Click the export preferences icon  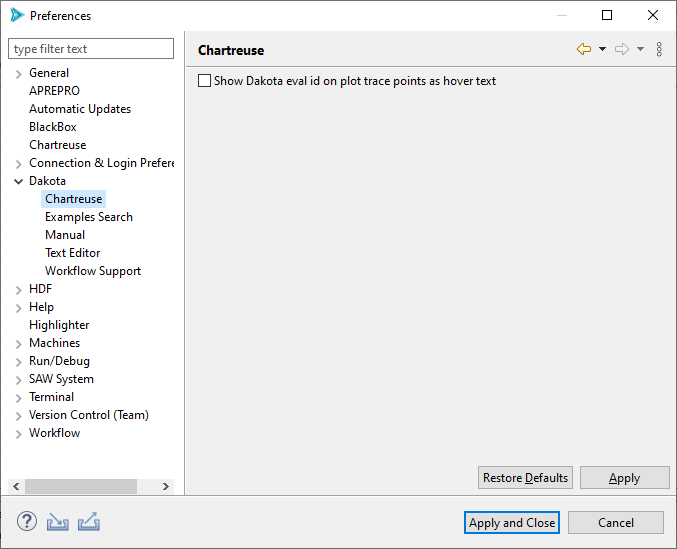(x=89, y=522)
